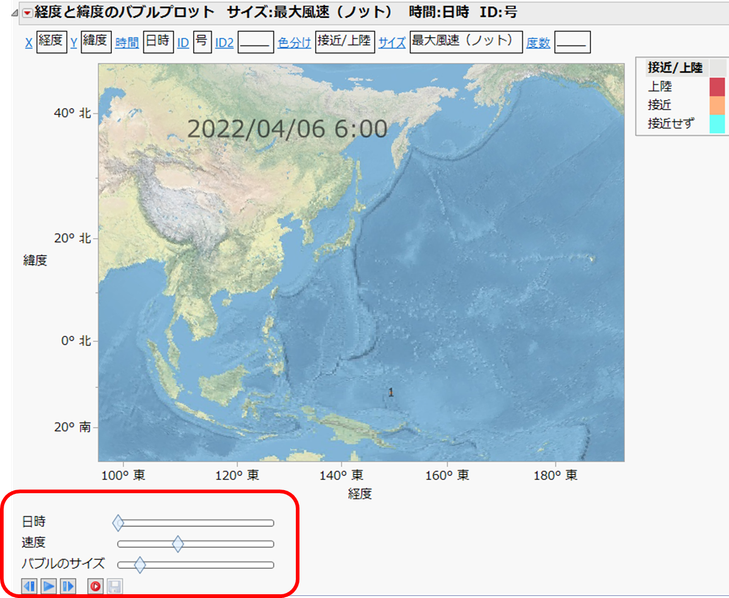Select the 接近 legend label
The width and height of the screenshot is (729, 598).
click(x=660, y=105)
